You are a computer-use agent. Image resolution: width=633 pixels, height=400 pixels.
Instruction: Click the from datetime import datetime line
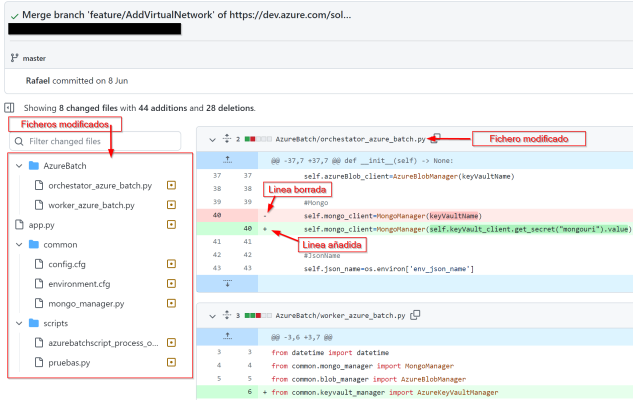330,352
